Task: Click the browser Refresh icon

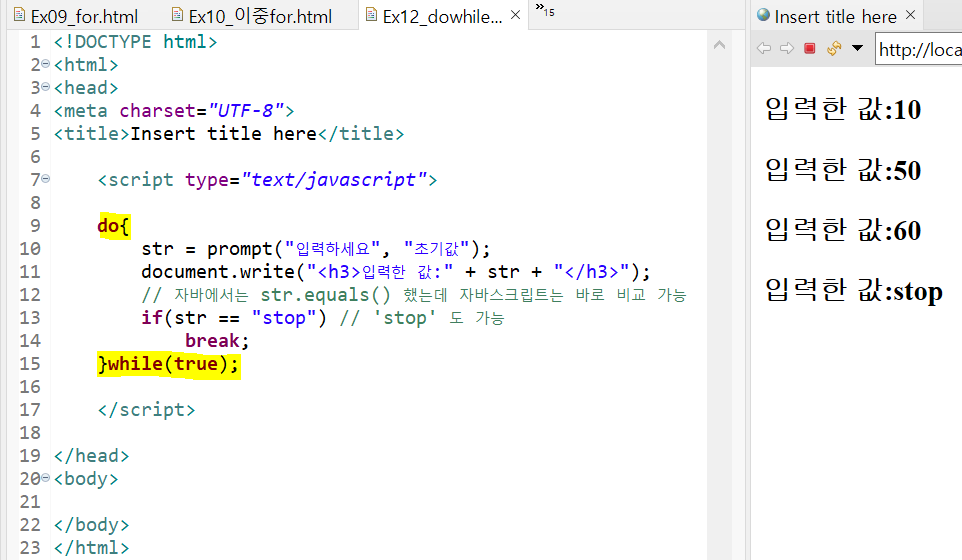Action: (x=834, y=48)
